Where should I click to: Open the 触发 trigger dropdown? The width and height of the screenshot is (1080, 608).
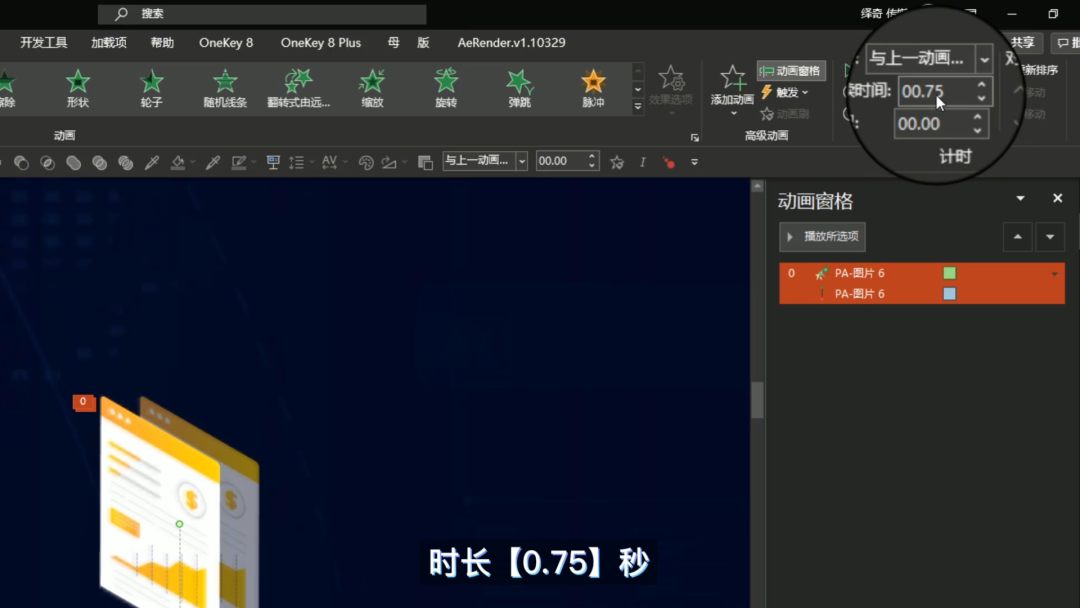click(785, 92)
